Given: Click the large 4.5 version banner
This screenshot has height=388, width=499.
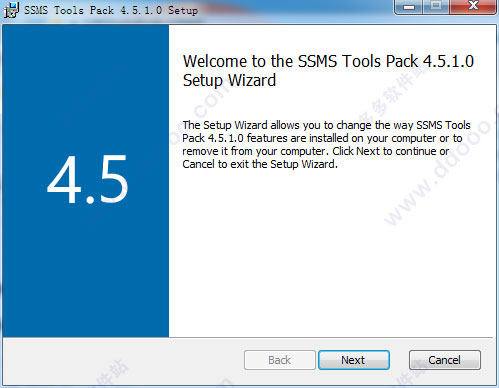Looking at the screenshot, I should [x=87, y=180].
